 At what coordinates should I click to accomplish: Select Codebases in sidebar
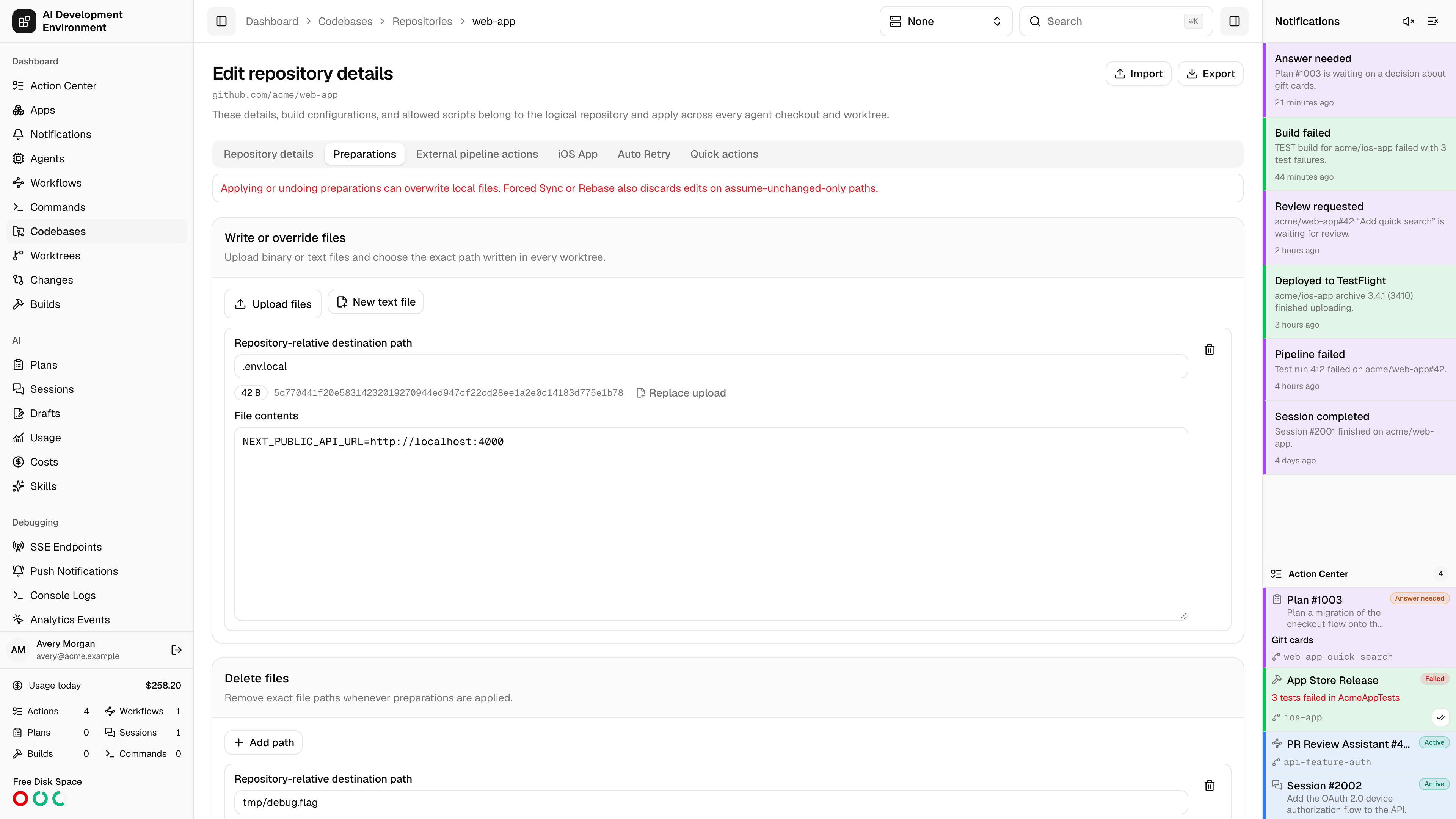point(97,232)
